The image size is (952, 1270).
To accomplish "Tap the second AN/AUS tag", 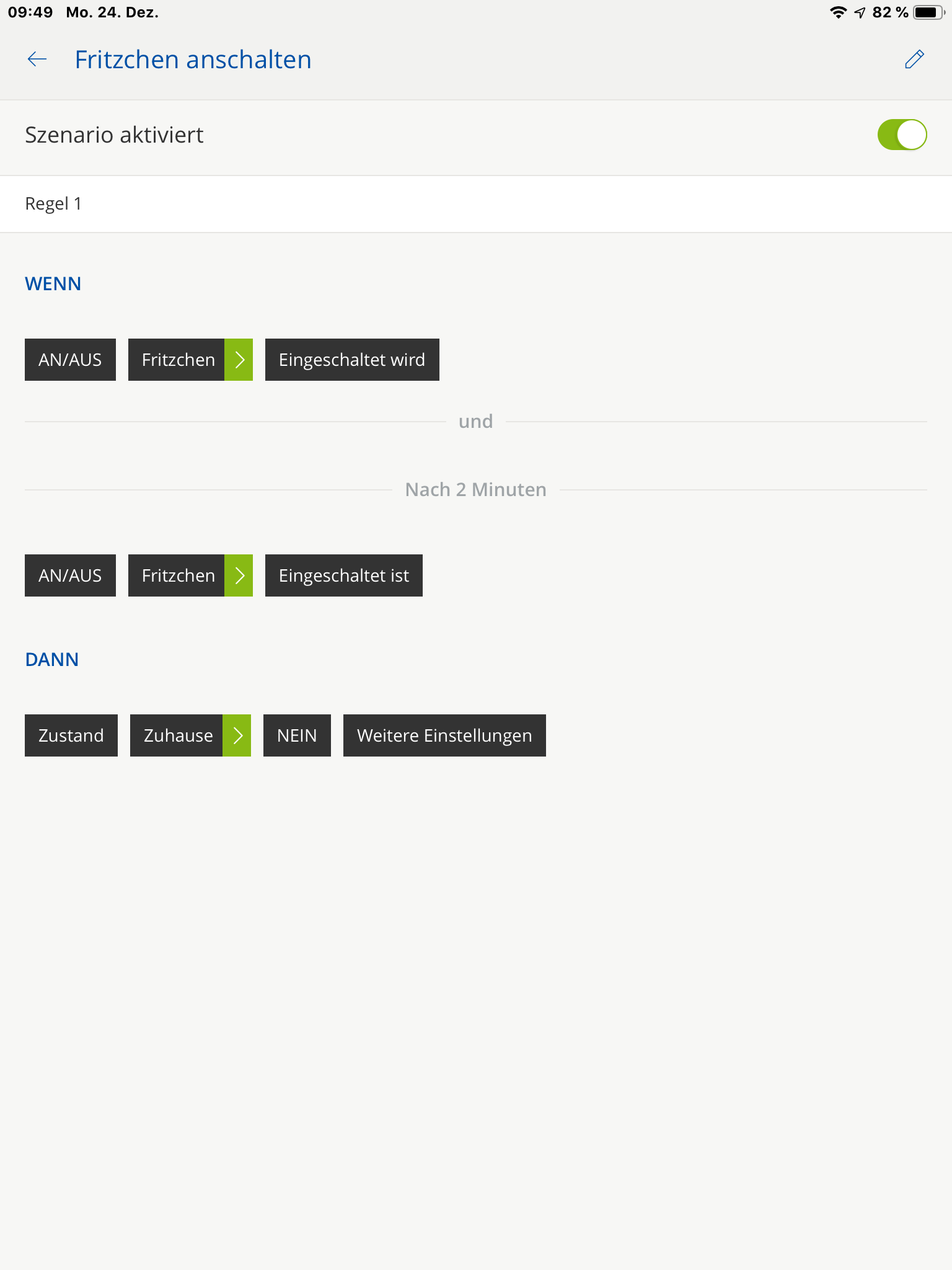I will click(x=70, y=575).
